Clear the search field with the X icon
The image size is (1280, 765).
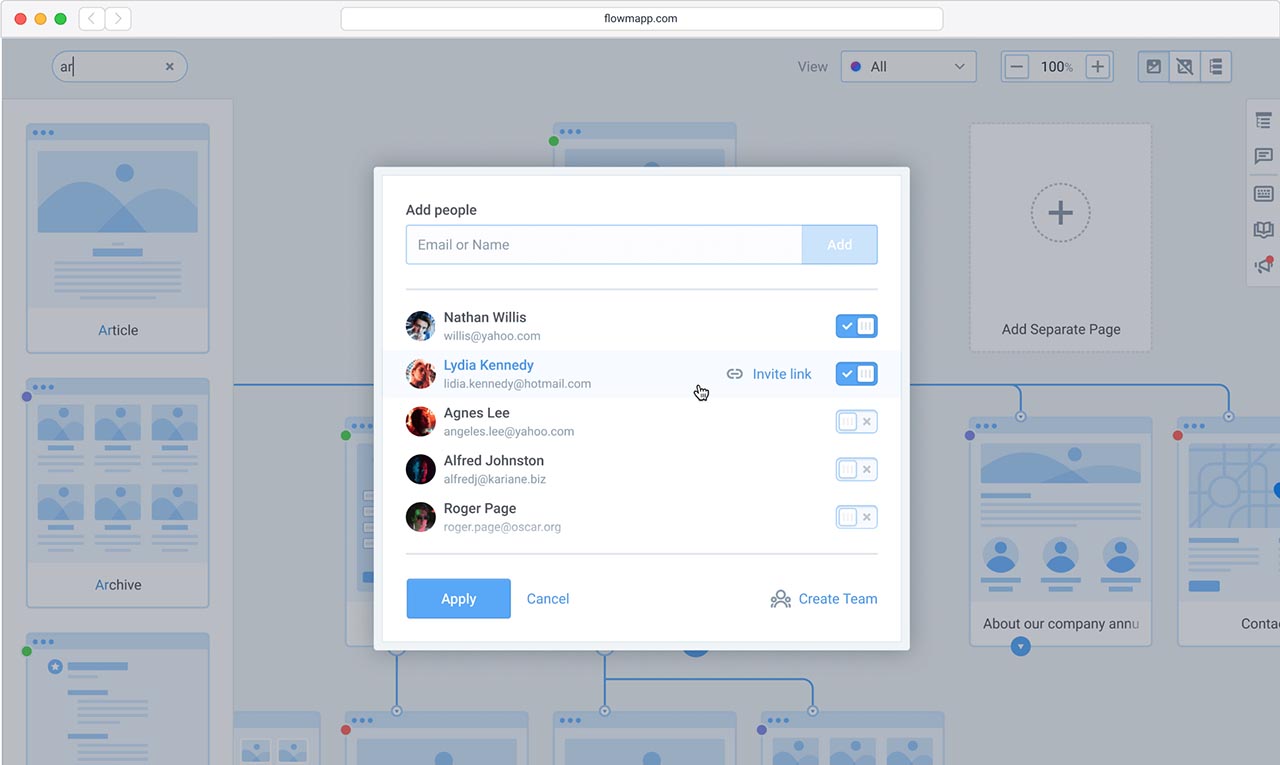(170, 67)
